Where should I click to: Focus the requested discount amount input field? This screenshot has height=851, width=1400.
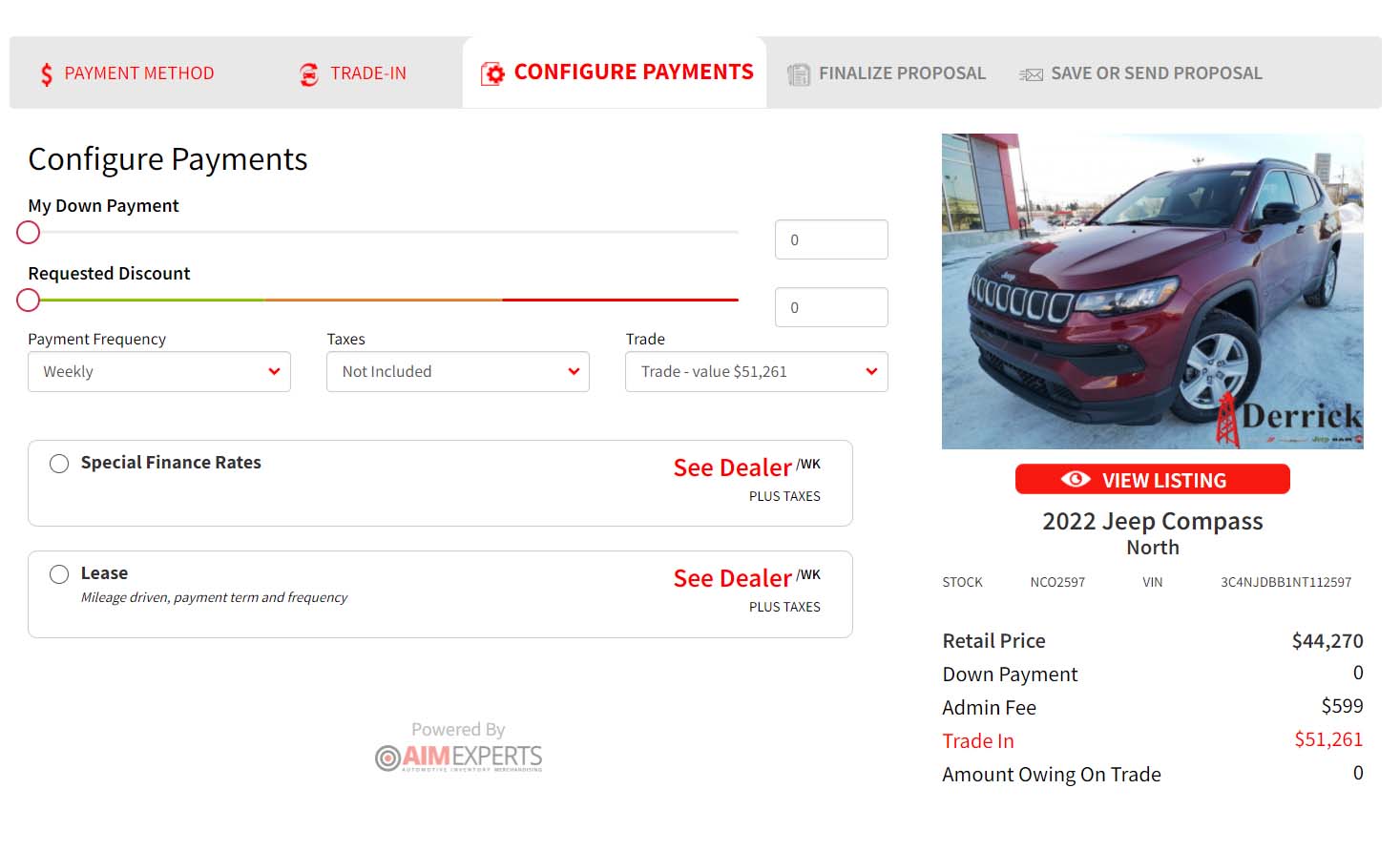pos(831,307)
